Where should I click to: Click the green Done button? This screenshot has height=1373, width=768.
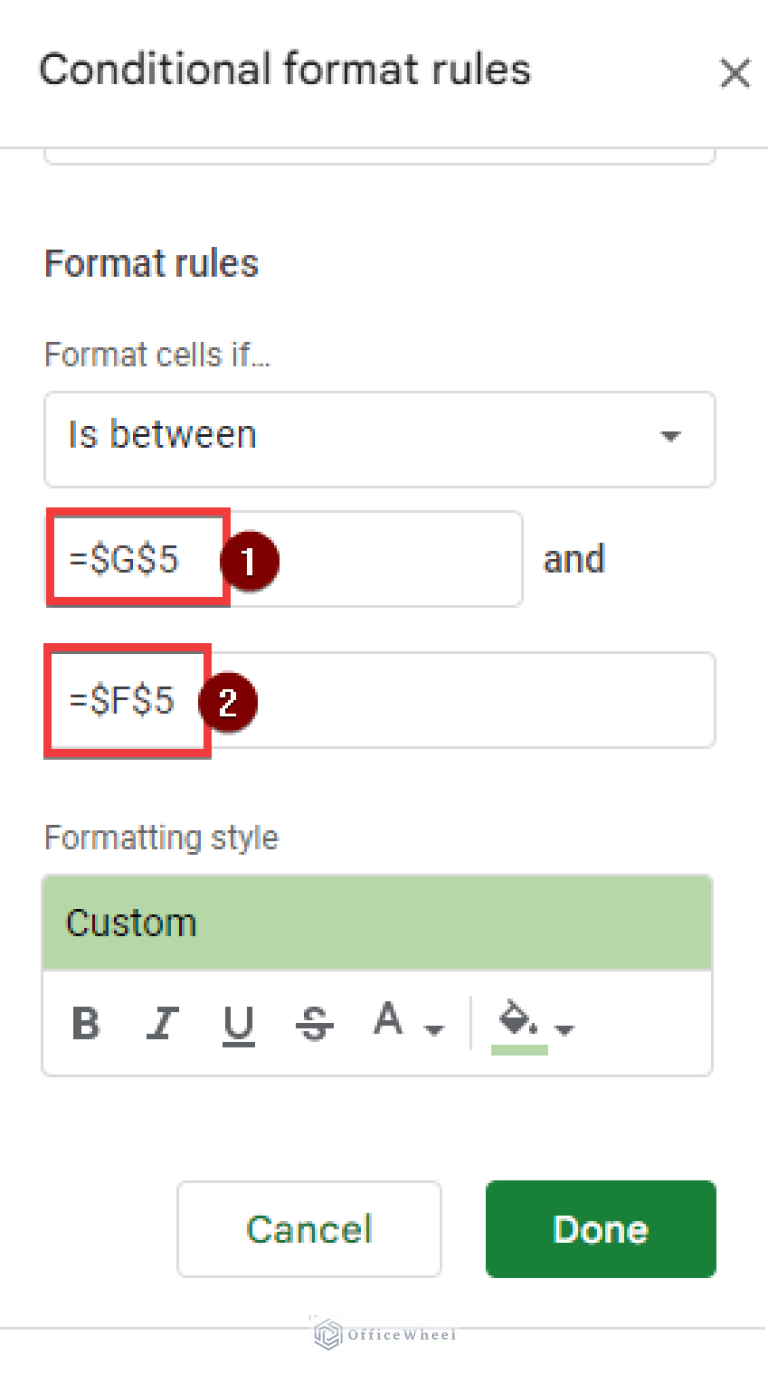pos(600,1229)
